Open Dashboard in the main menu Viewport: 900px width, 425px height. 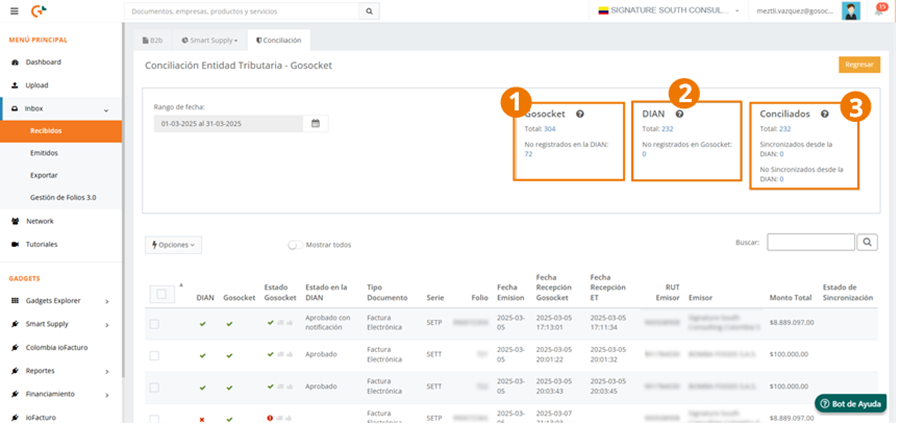click(43, 62)
